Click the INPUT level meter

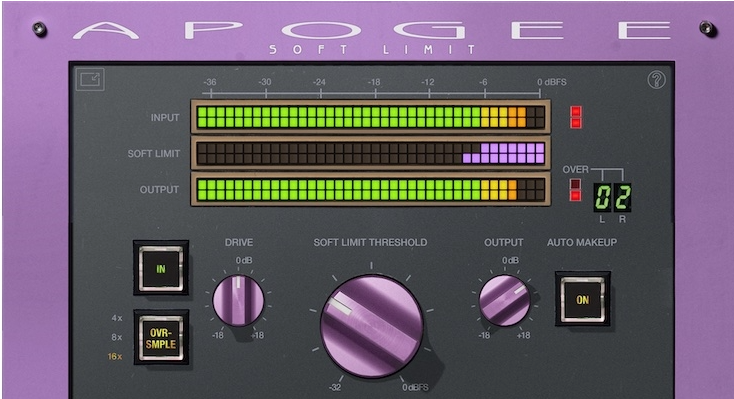pyautogui.click(x=371, y=117)
